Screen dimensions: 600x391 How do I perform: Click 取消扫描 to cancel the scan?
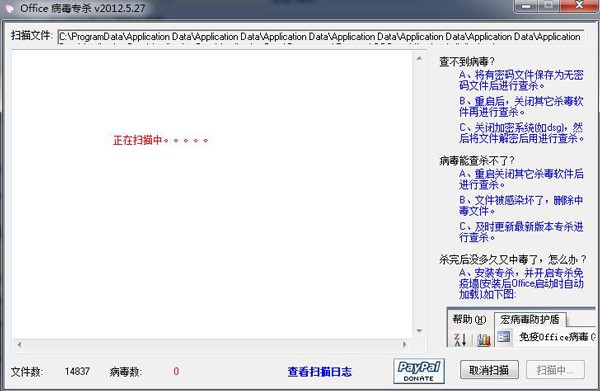489,370
